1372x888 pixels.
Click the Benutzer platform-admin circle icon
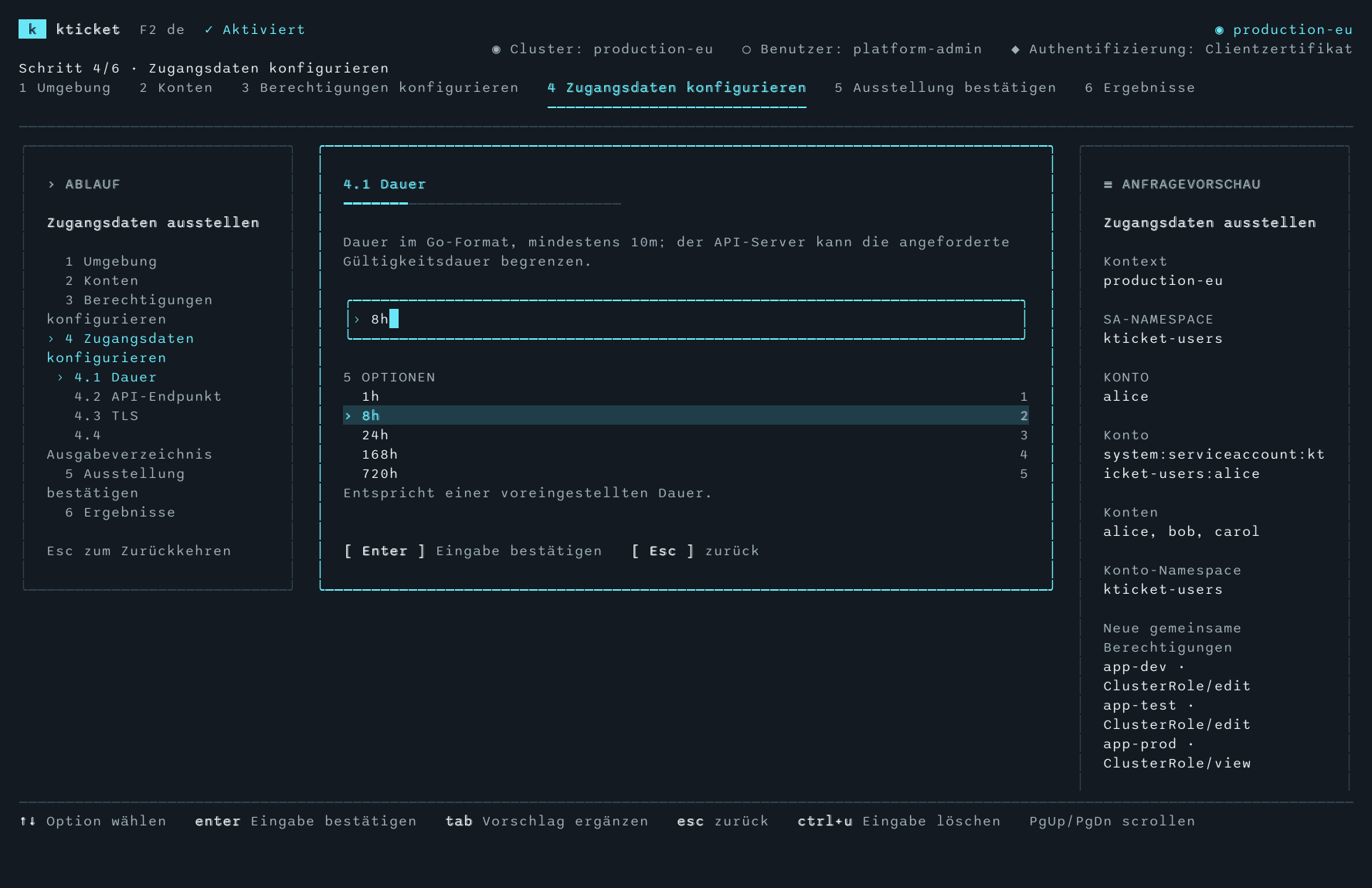[x=746, y=49]
